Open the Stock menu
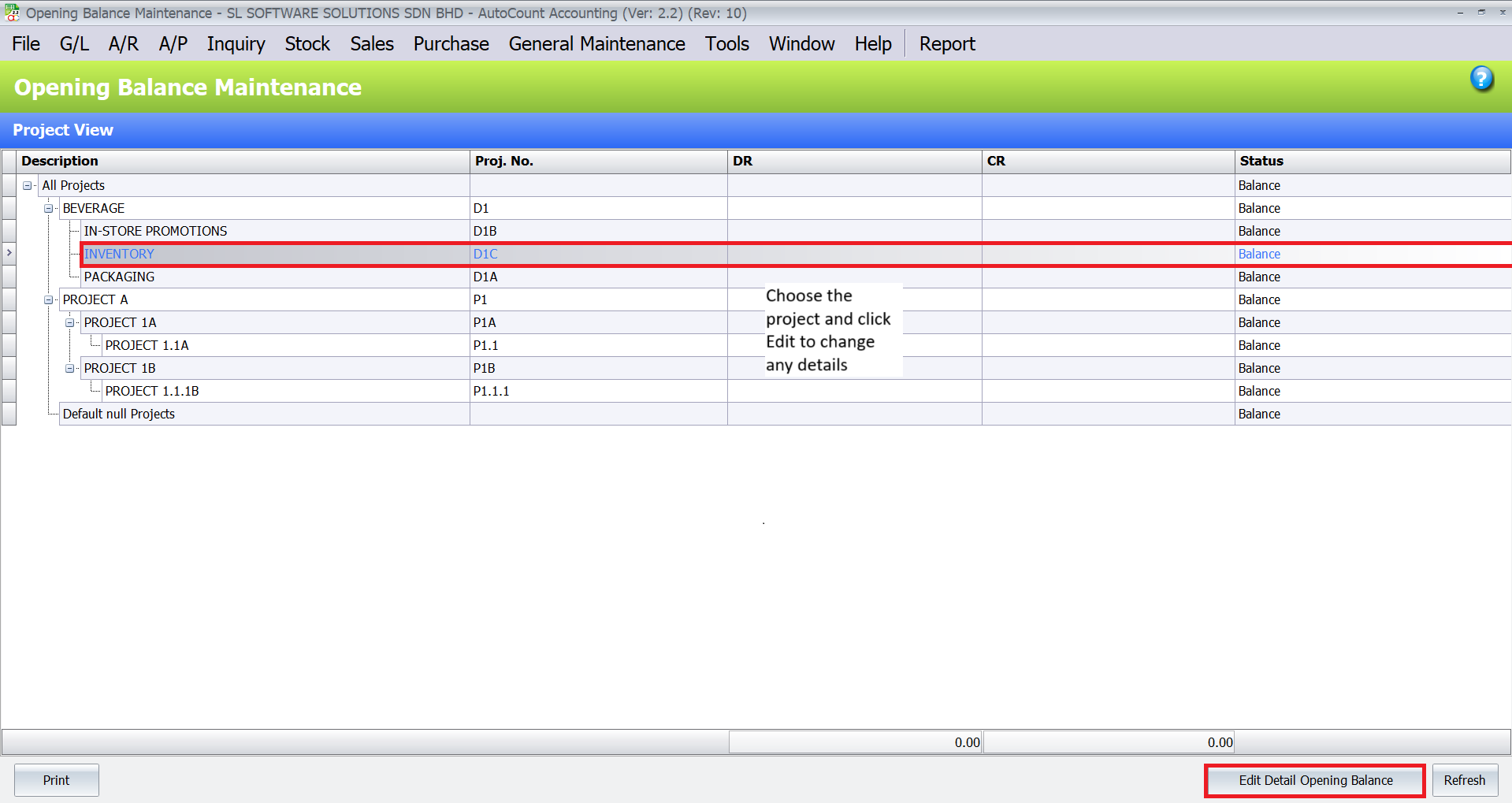 pyautogui.click(x=307, y=44)
